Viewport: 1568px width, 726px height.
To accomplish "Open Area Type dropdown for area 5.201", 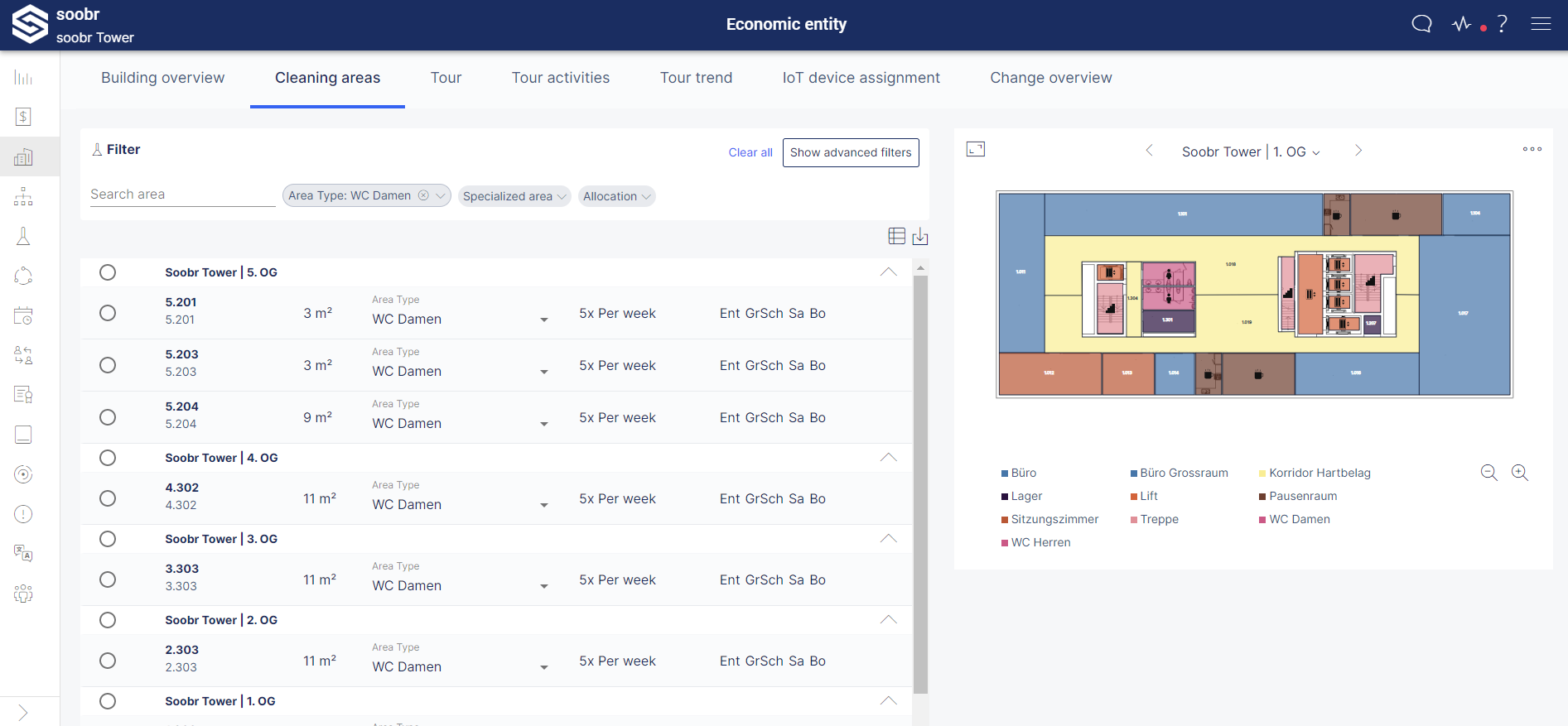I will (x=461, y=319).
